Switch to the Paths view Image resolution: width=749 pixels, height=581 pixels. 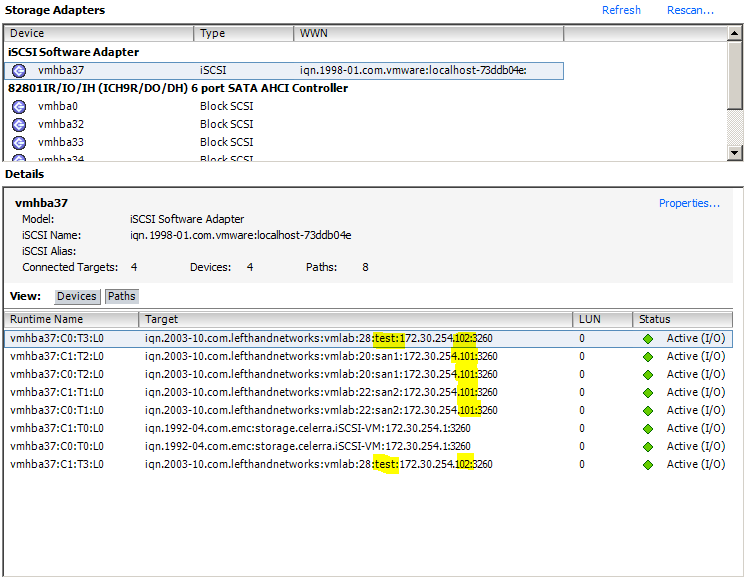click(x=121, y=296)
